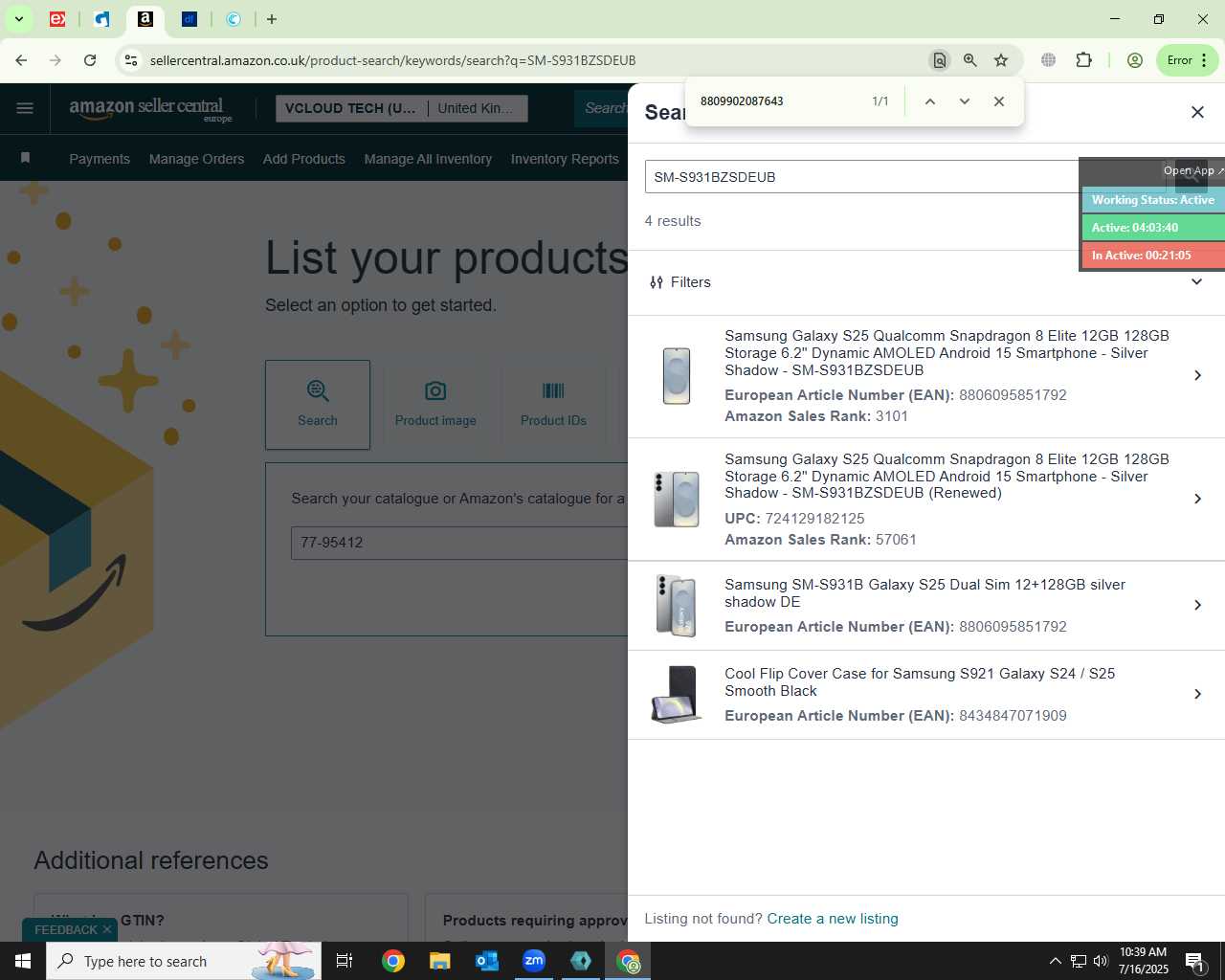
Task: Click the Renewed Galaxy S25 product thumbnail
Action: click(x=677, y=499)
